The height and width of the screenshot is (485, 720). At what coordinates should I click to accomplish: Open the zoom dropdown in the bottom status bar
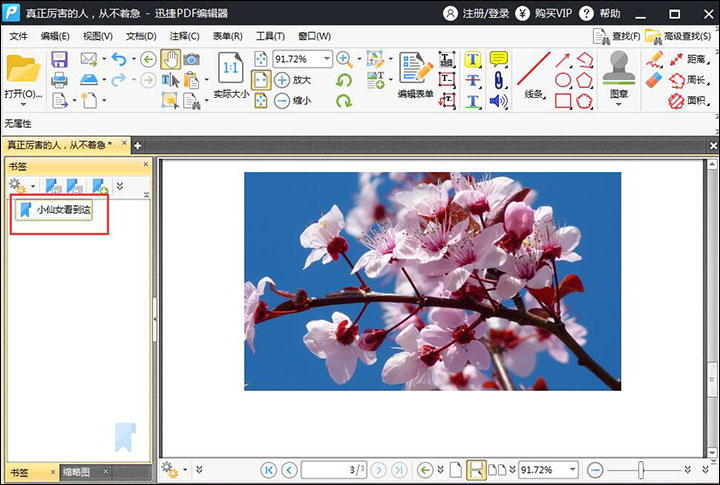click(x=573, y=469)
